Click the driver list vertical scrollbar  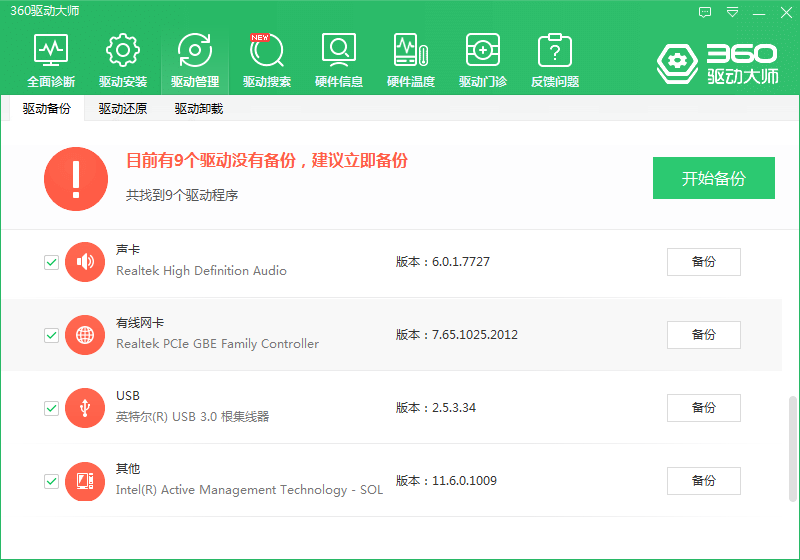coord(793,450)
